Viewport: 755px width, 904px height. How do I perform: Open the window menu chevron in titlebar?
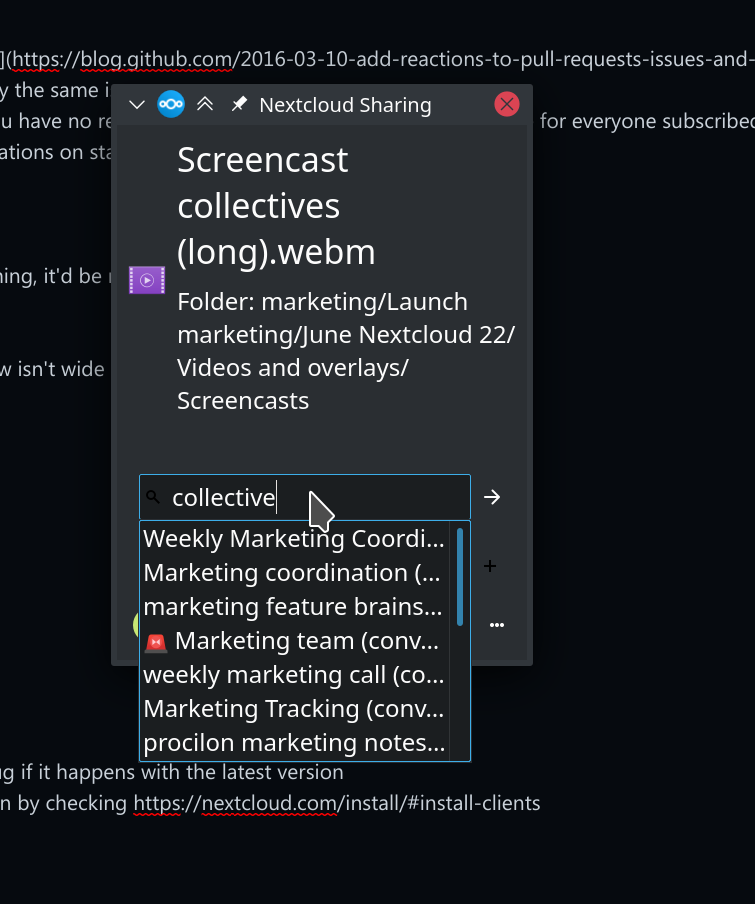coord(137,105)
